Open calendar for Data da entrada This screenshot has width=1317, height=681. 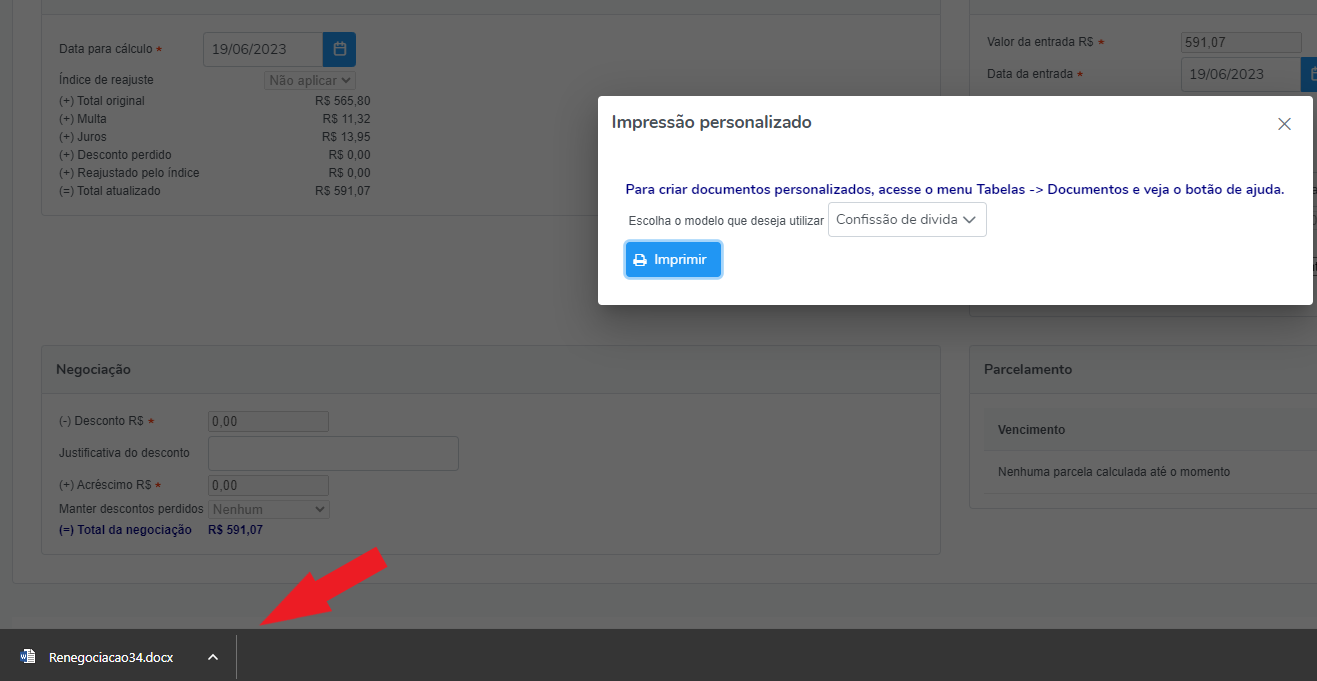pyautogui.click(x=1309, y=74)
